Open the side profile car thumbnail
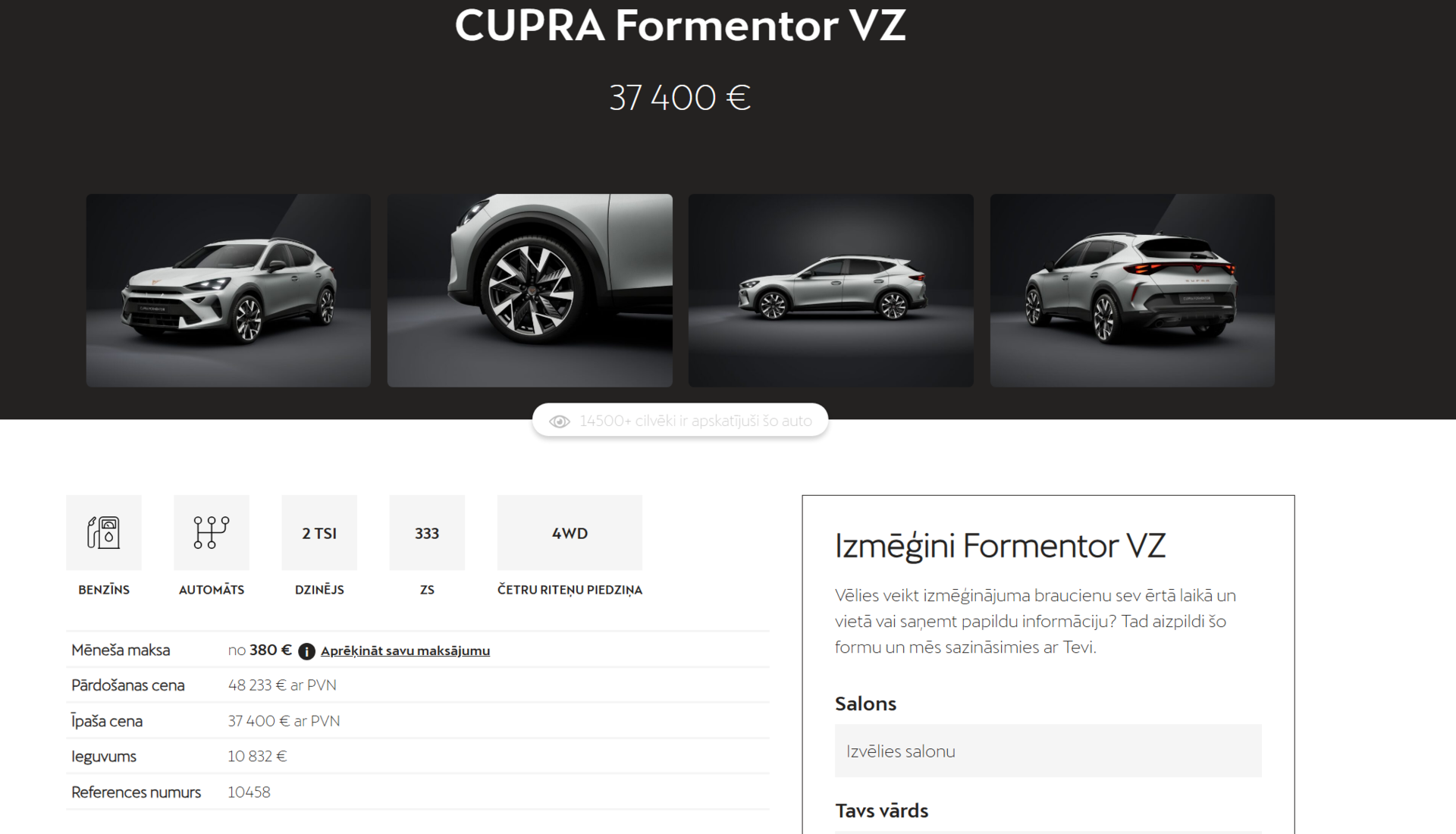Viewport: 1456px width, 834px height. pyautogui.click(x=831, y=290)
